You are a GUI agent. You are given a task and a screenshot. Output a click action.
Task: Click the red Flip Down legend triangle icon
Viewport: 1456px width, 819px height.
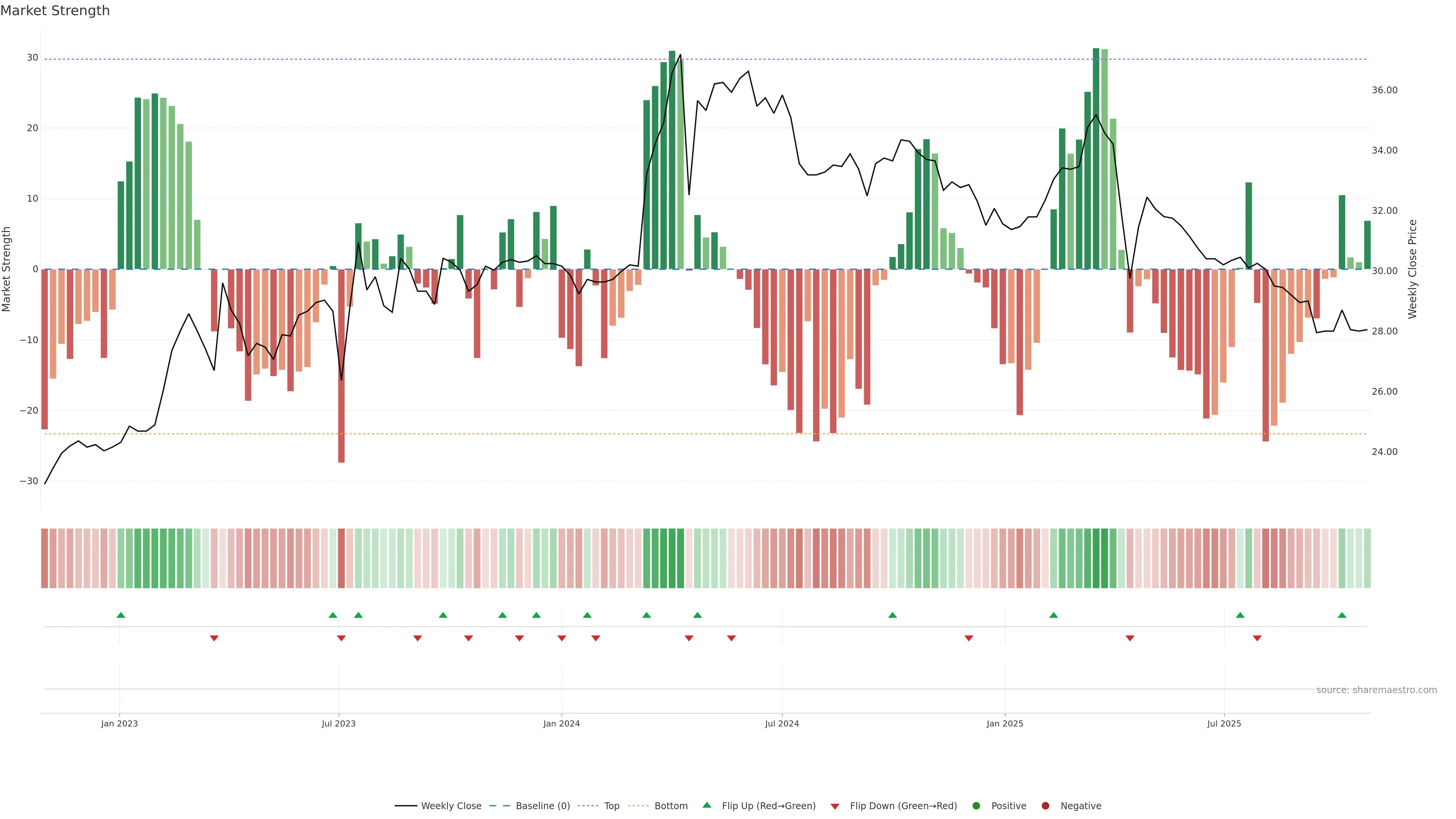point(835,806)
